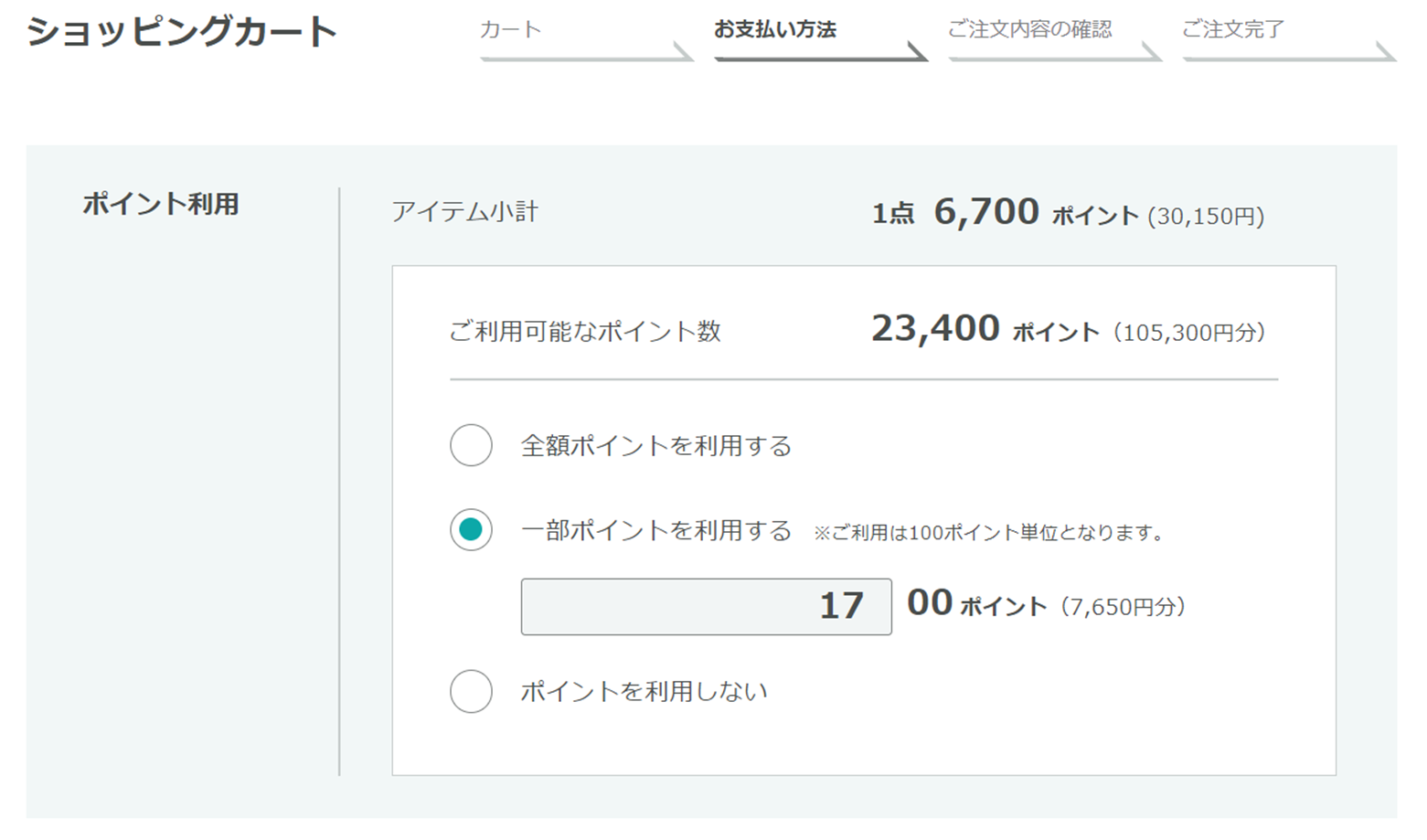Viewport: 1427px width, 840px height.
Task: Click the points amount input field showing 17
Action: pyautogui.click(x=706, y=606)
